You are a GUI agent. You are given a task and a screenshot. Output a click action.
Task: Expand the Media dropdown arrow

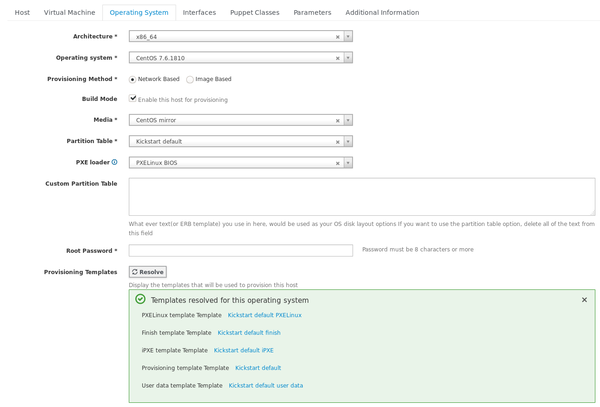point(348,120)
